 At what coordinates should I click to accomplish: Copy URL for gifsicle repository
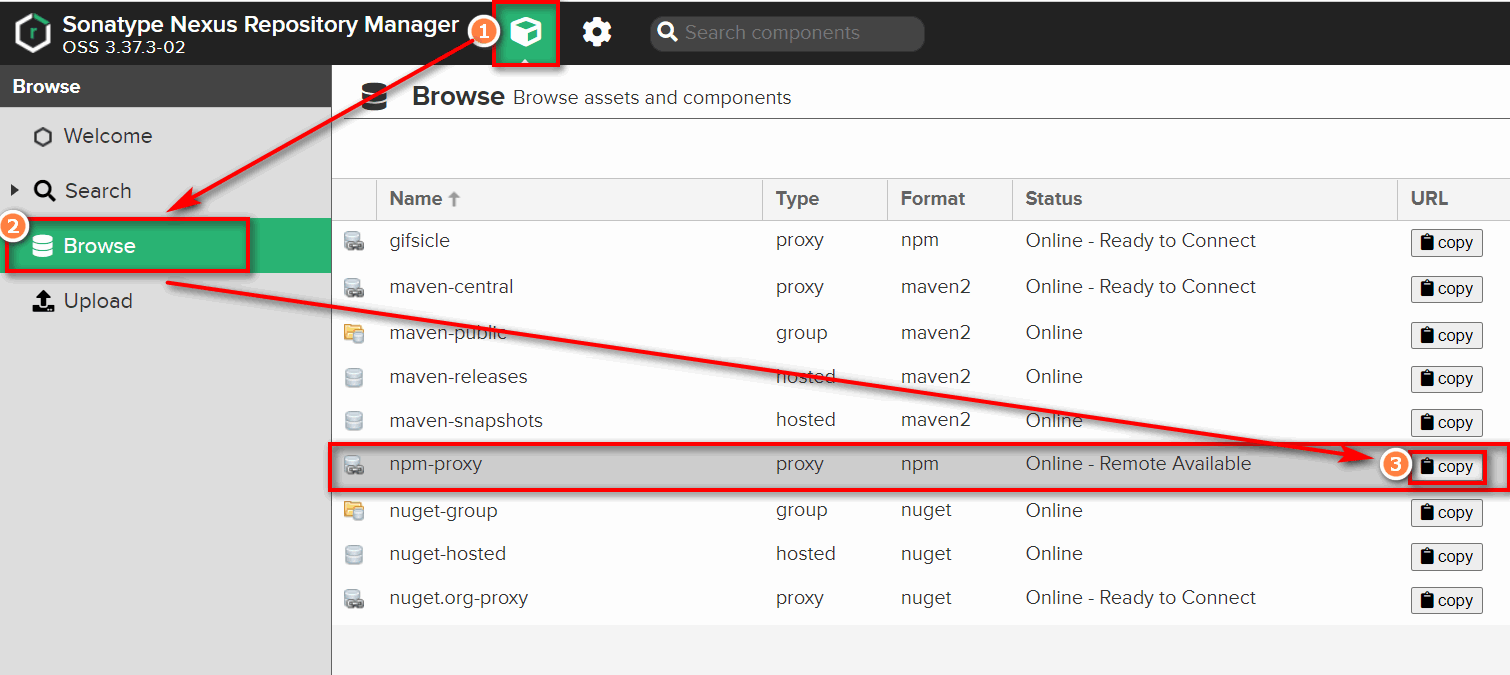point(1446,242)
